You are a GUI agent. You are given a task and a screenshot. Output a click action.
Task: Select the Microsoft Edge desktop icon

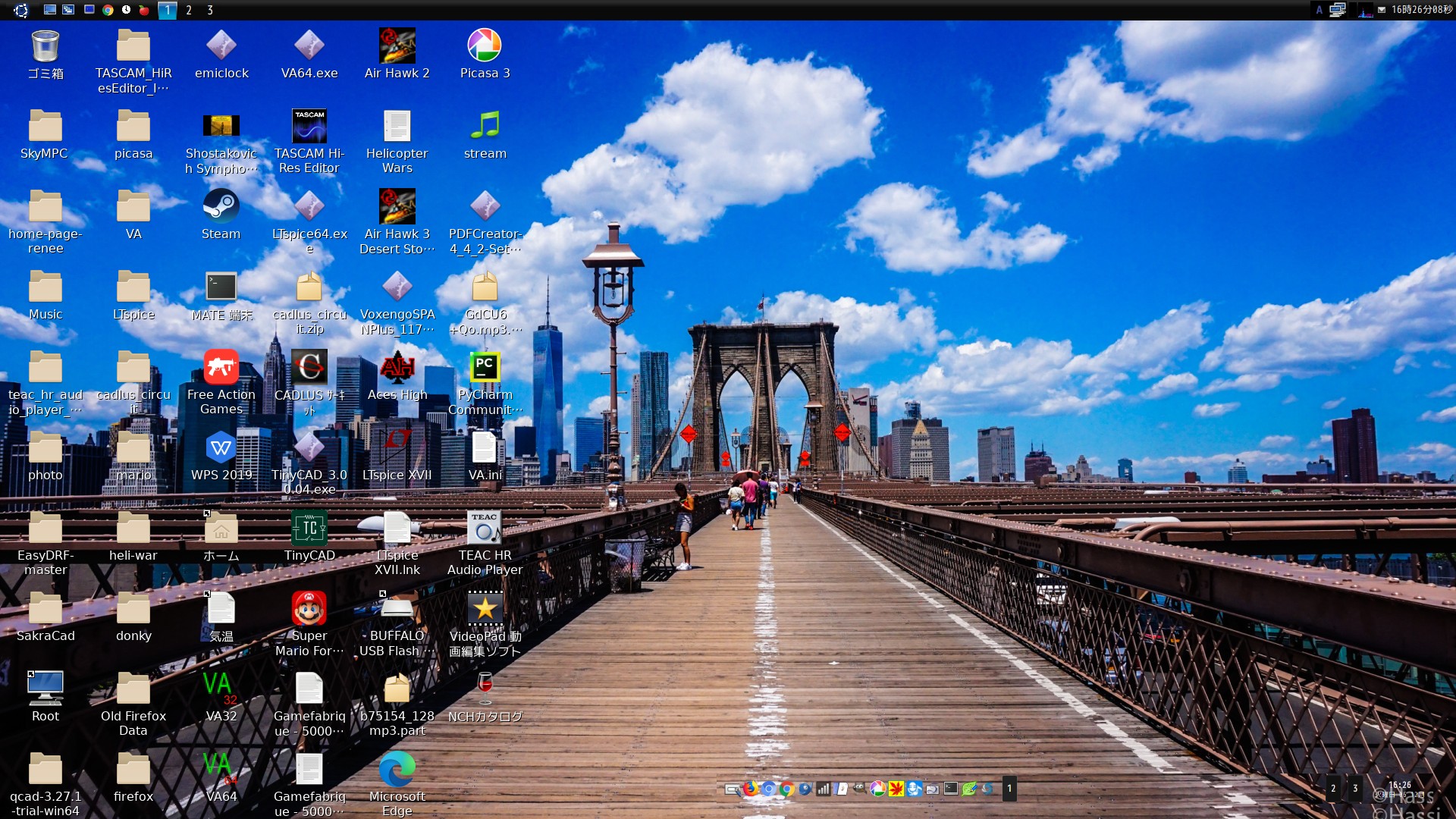[x=397, y=770]
